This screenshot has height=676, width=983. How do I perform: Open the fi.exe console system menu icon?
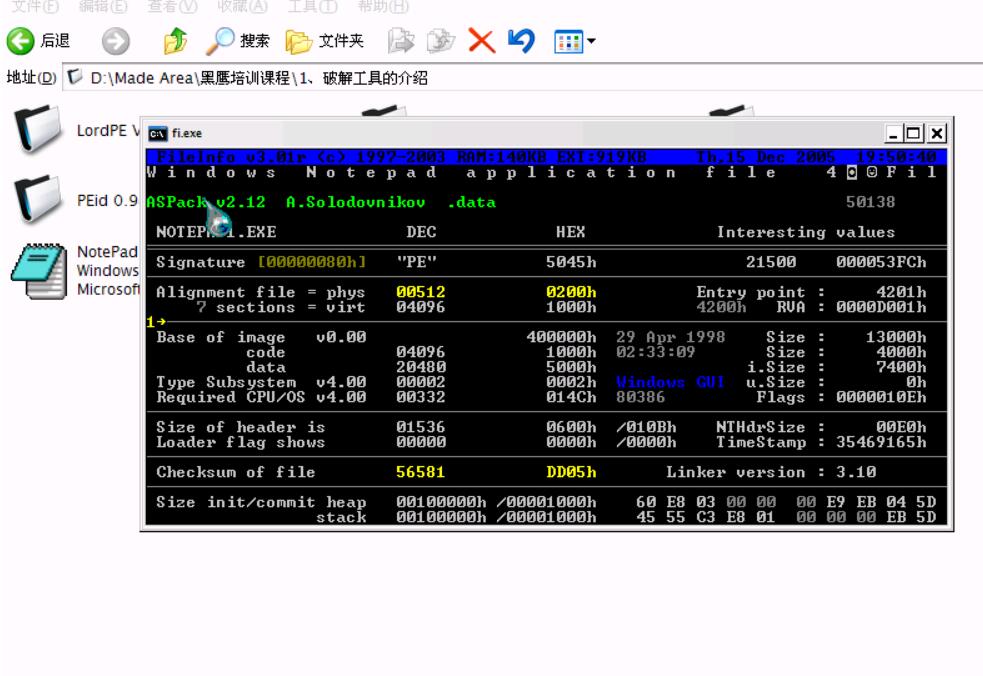pos(158,133)
